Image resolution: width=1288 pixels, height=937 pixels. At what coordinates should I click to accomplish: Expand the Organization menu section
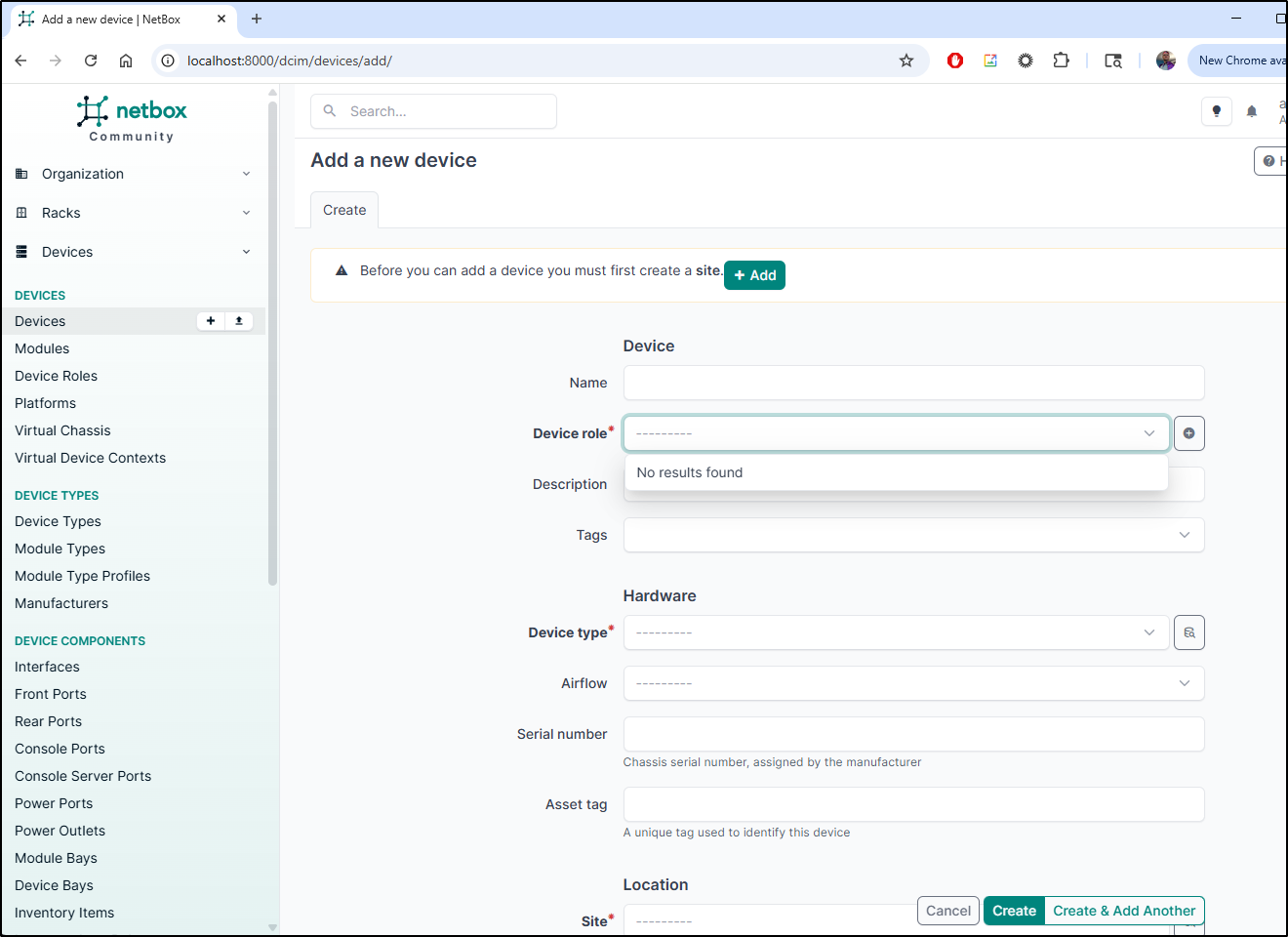pos(133,174)
